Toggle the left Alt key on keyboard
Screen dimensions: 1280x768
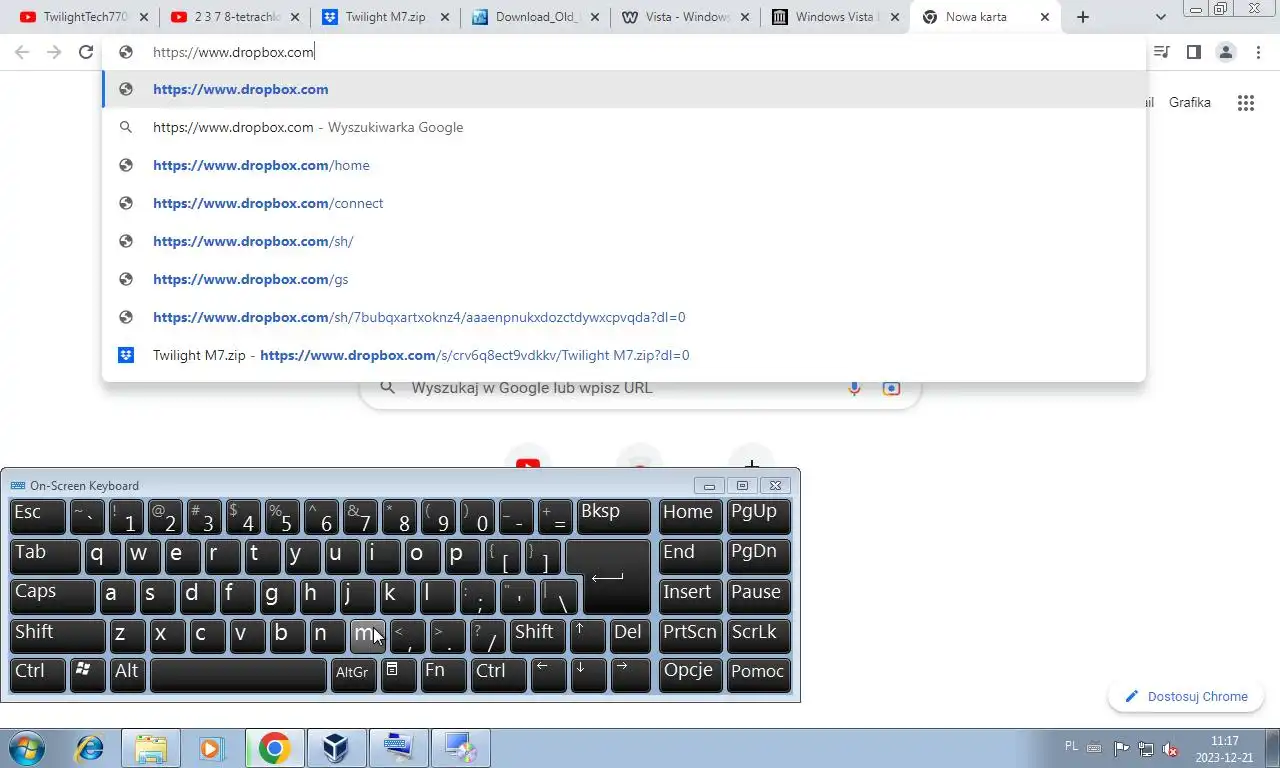(128, 674)
